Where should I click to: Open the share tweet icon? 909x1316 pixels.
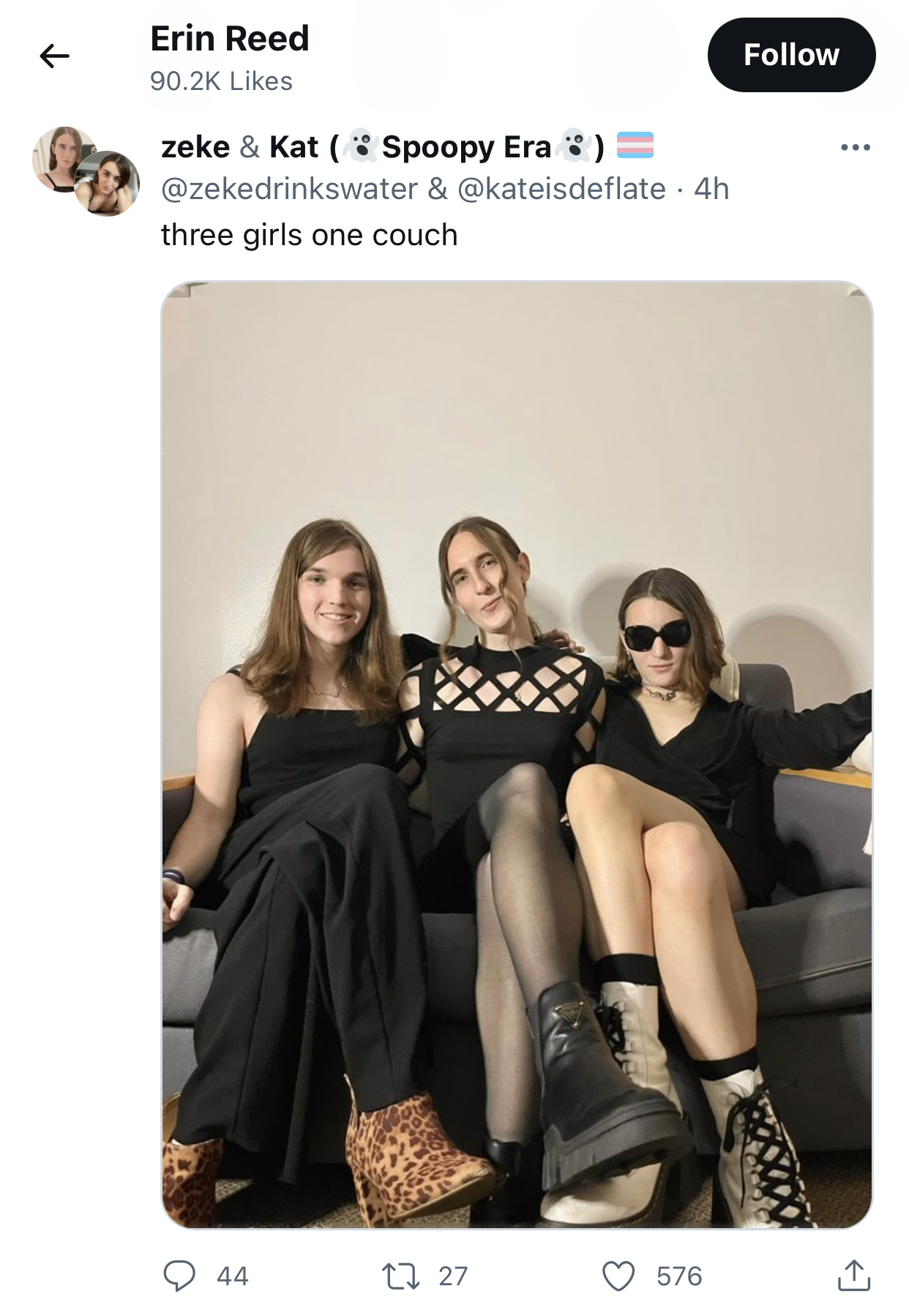(853, 1275)
